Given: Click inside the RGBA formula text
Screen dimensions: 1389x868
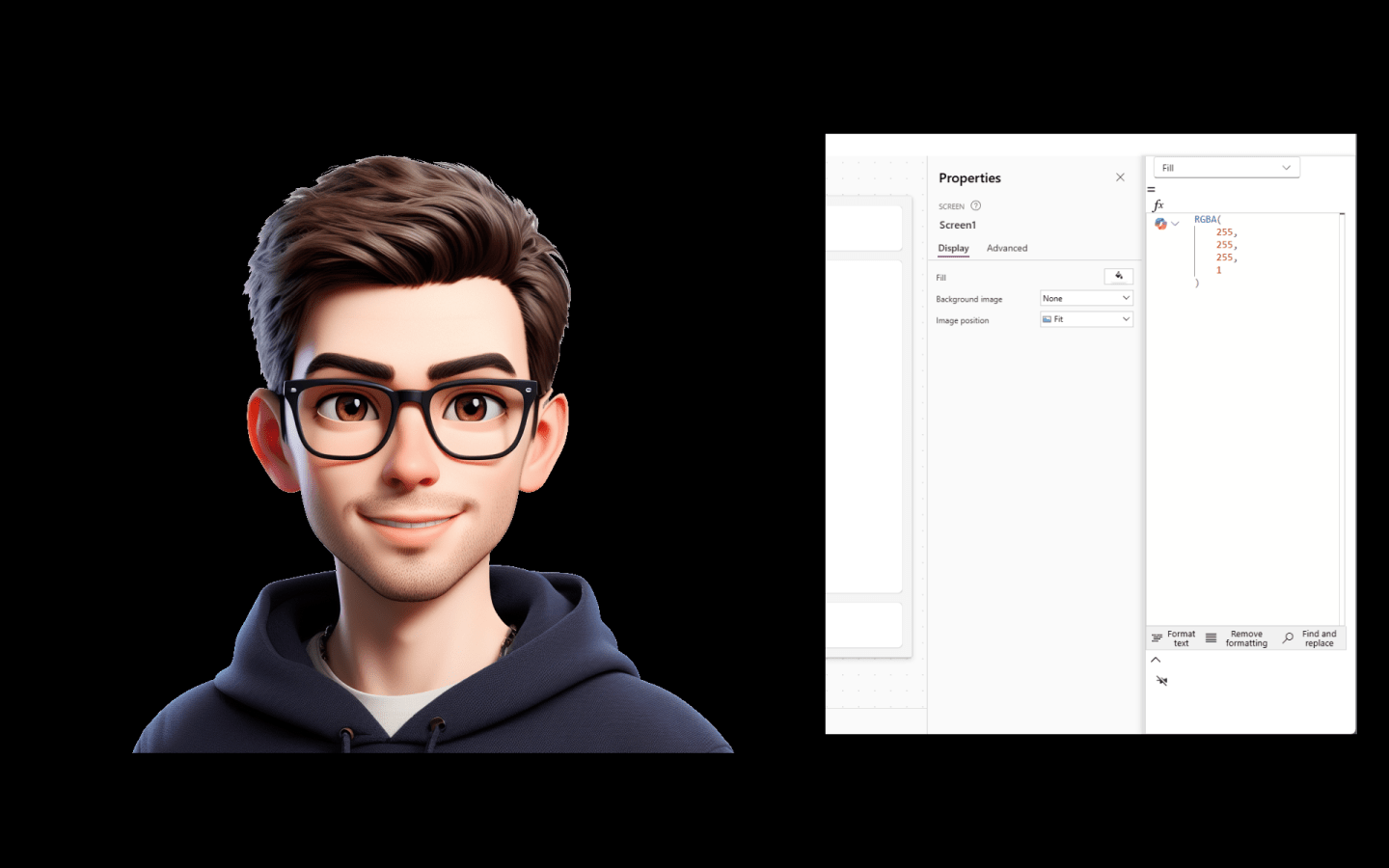Looking at the screenshot, I should tap(1216, 252).
